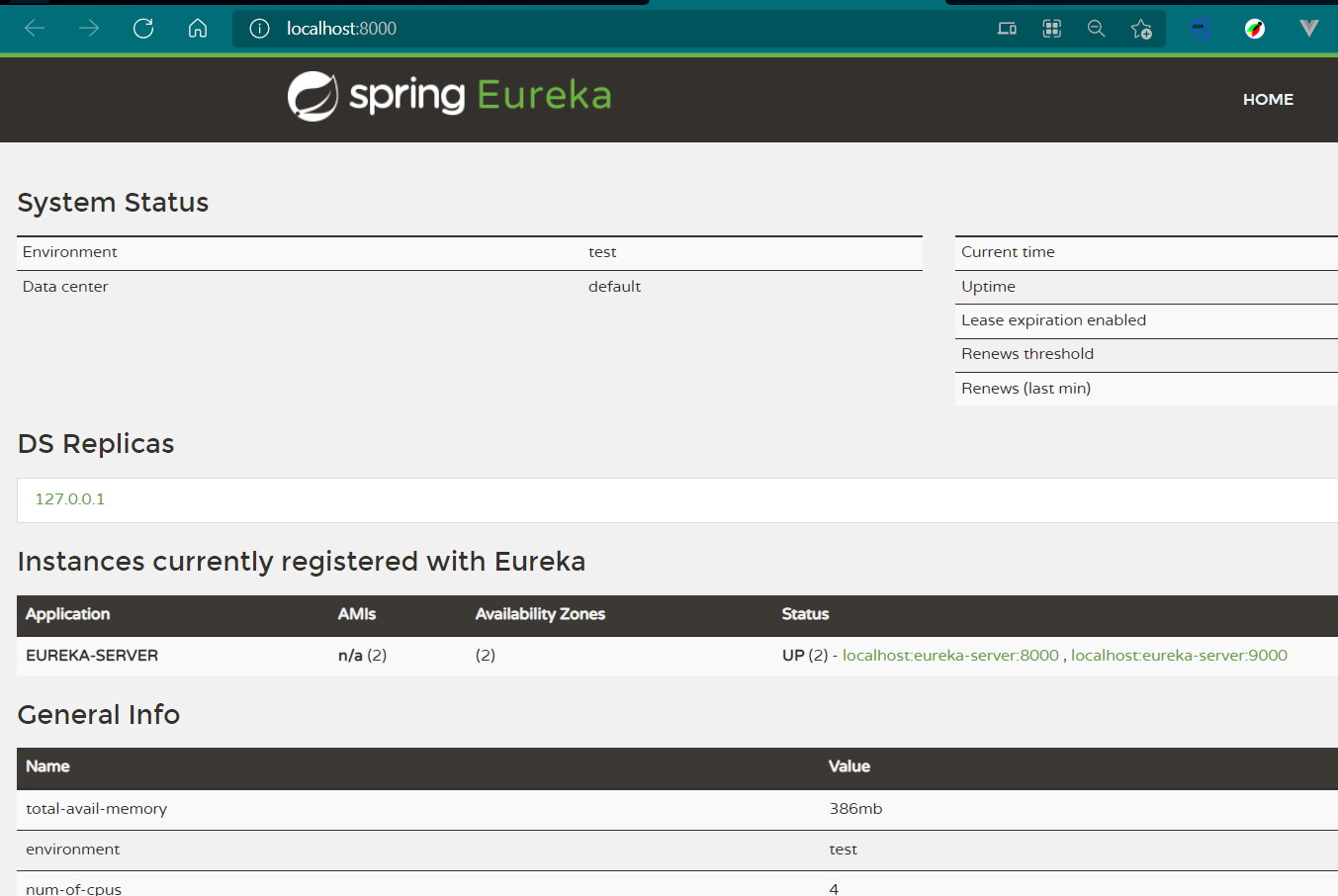Open the send-to-devices icon
Screen dimensions: 1338x896
tap(1007, 29)
